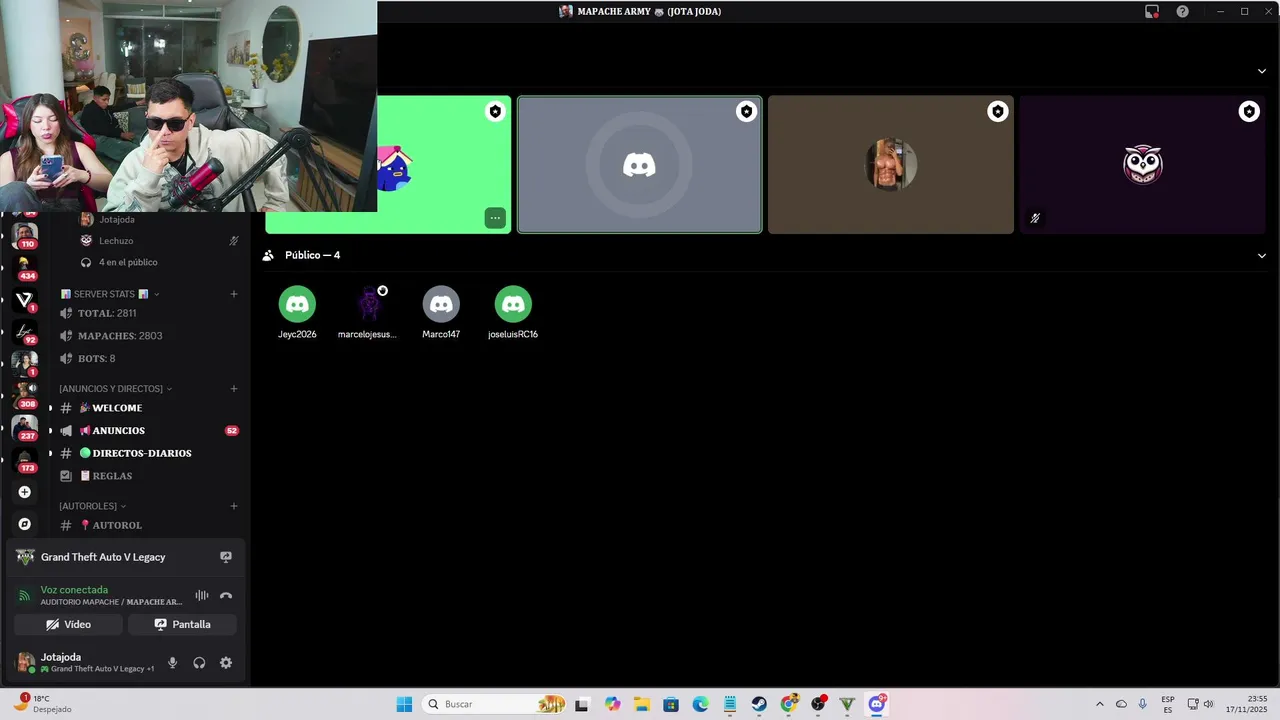Click the badge icon on the Discord logo tile

[x=746, y=112]
